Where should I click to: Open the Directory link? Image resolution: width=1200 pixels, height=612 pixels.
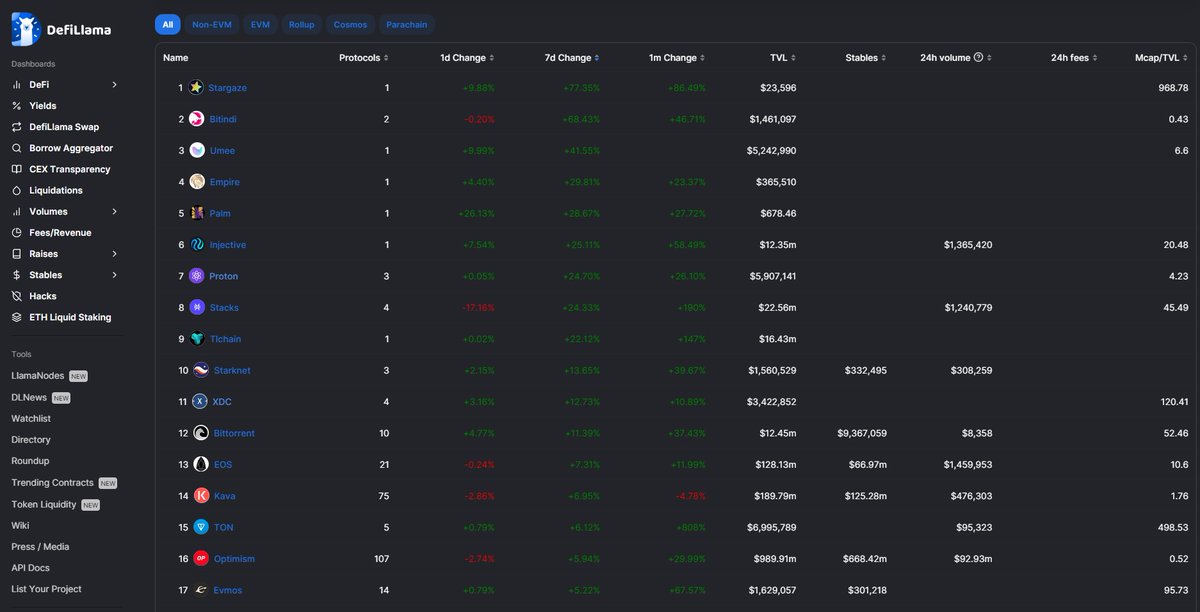tap(31, 440)
